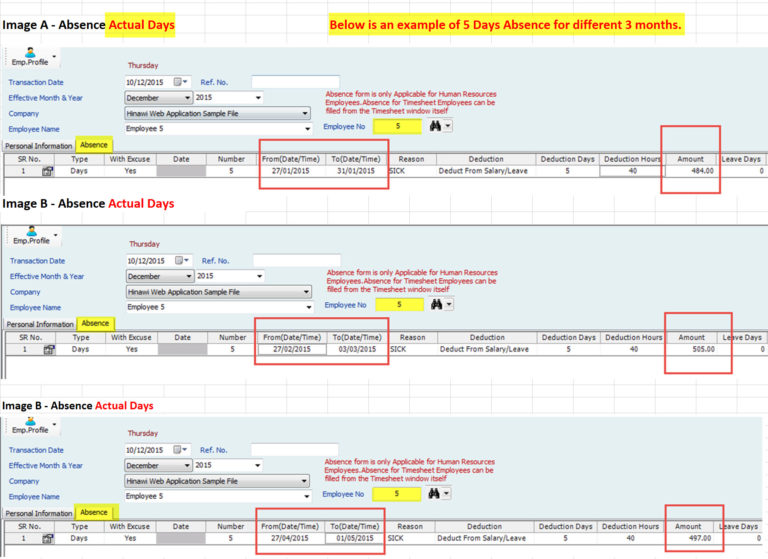Click binoculars search icon in top form
The image size is (768, 559).
(x=434, y=126)
